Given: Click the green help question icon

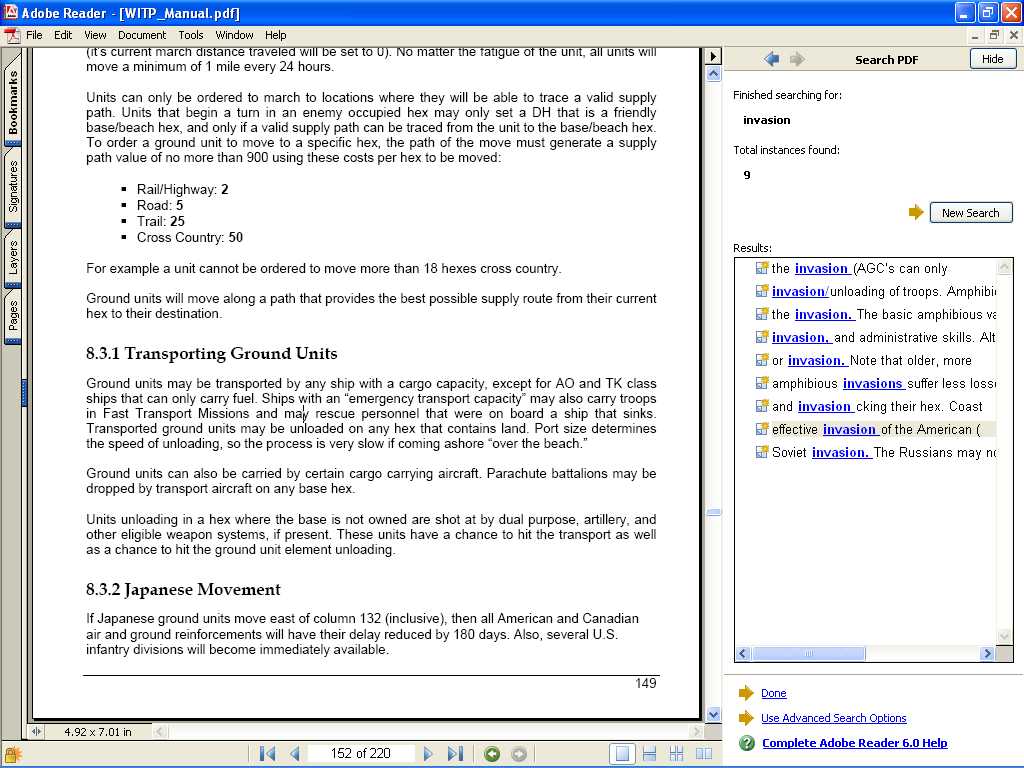Looking at the screenshot, I should click(746, 743).
